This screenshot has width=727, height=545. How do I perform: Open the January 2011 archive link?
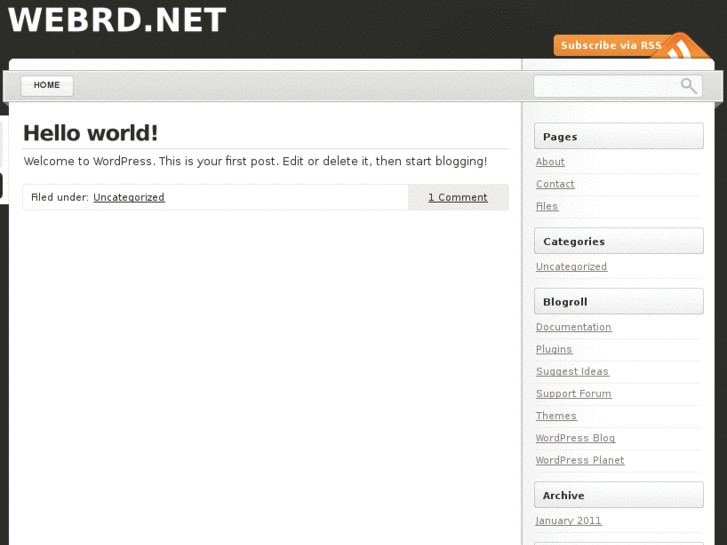(x=569, y=521)
